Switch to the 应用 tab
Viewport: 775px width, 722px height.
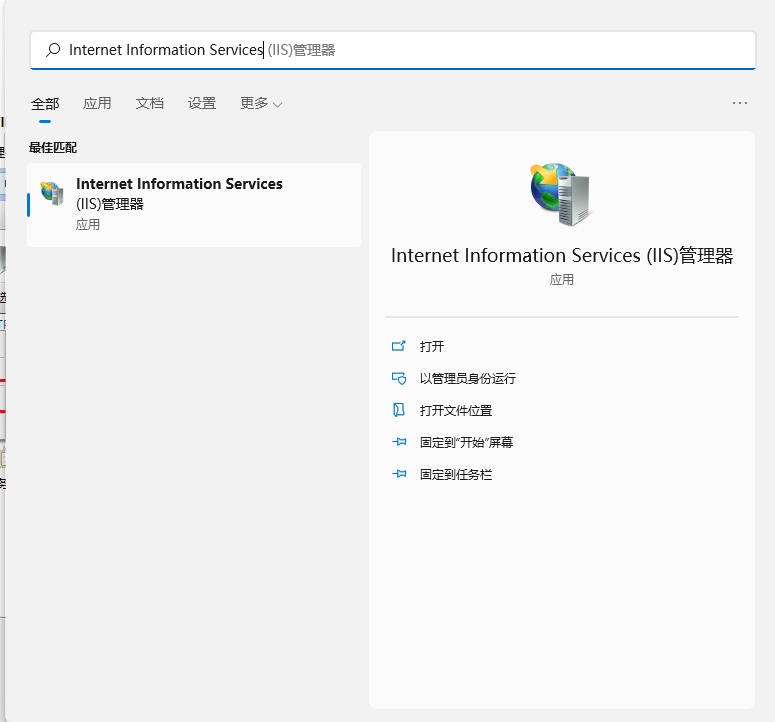[x=97, y=103]
